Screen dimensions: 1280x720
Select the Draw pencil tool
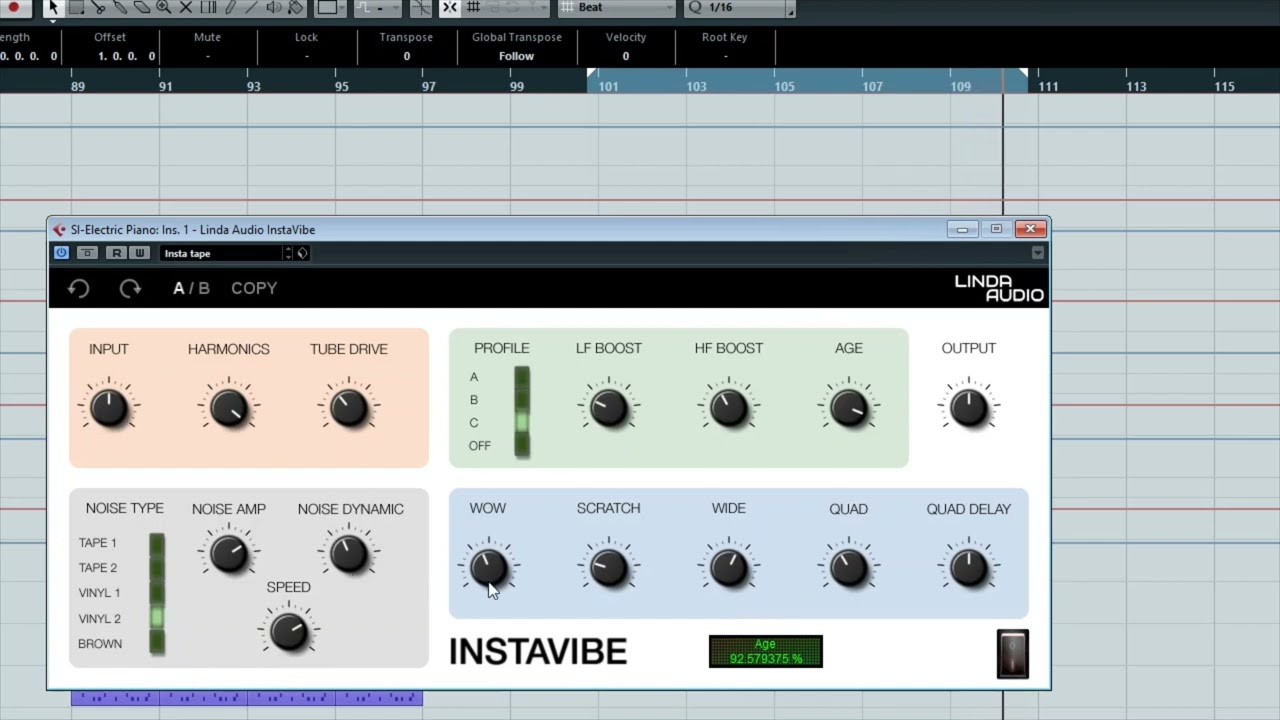click(230, 7)
